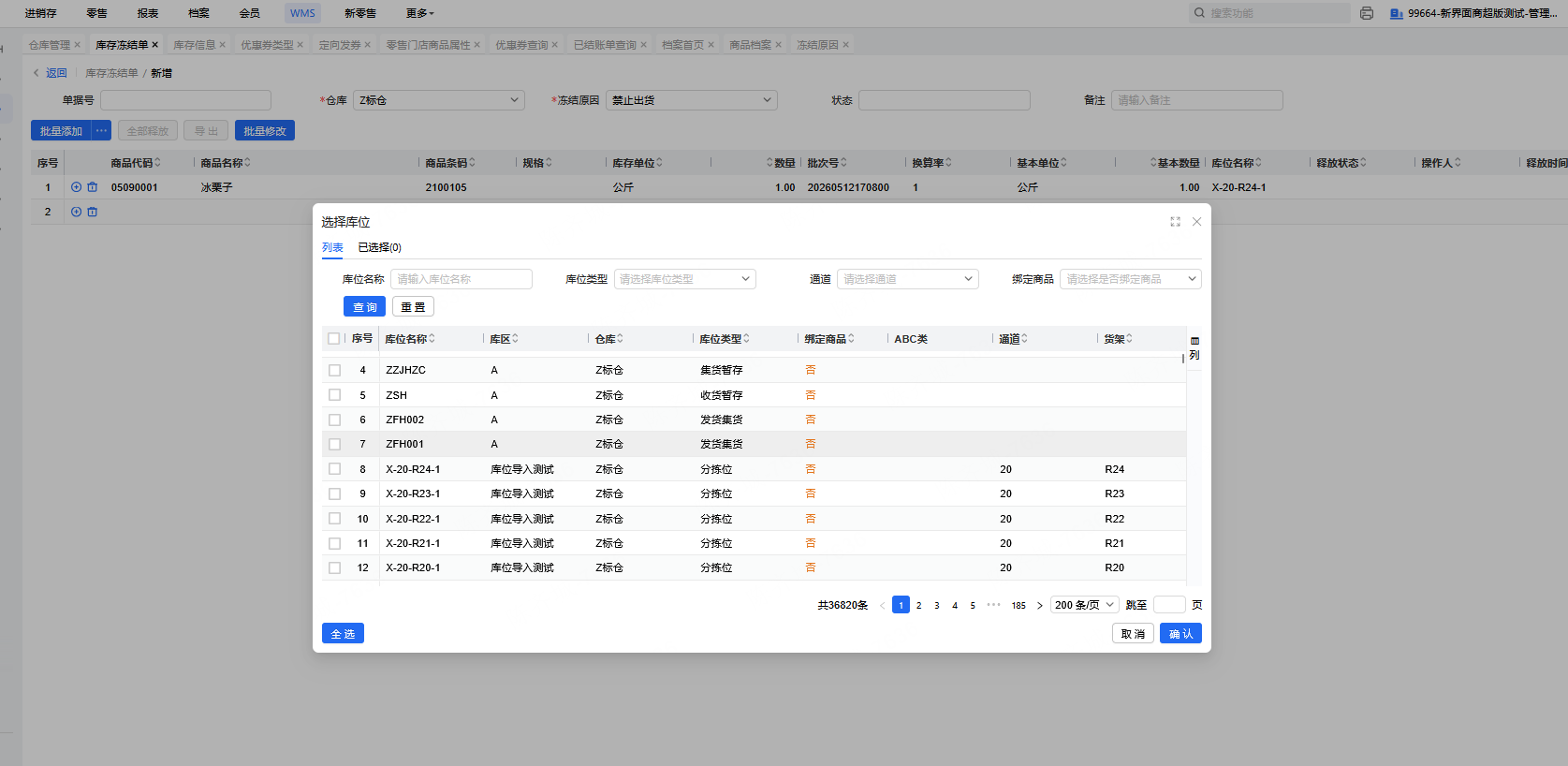The height and width of the screenshot is (766, 1568).
Task: Expand the 通道 selection dropdown
Action: point(908,279)
